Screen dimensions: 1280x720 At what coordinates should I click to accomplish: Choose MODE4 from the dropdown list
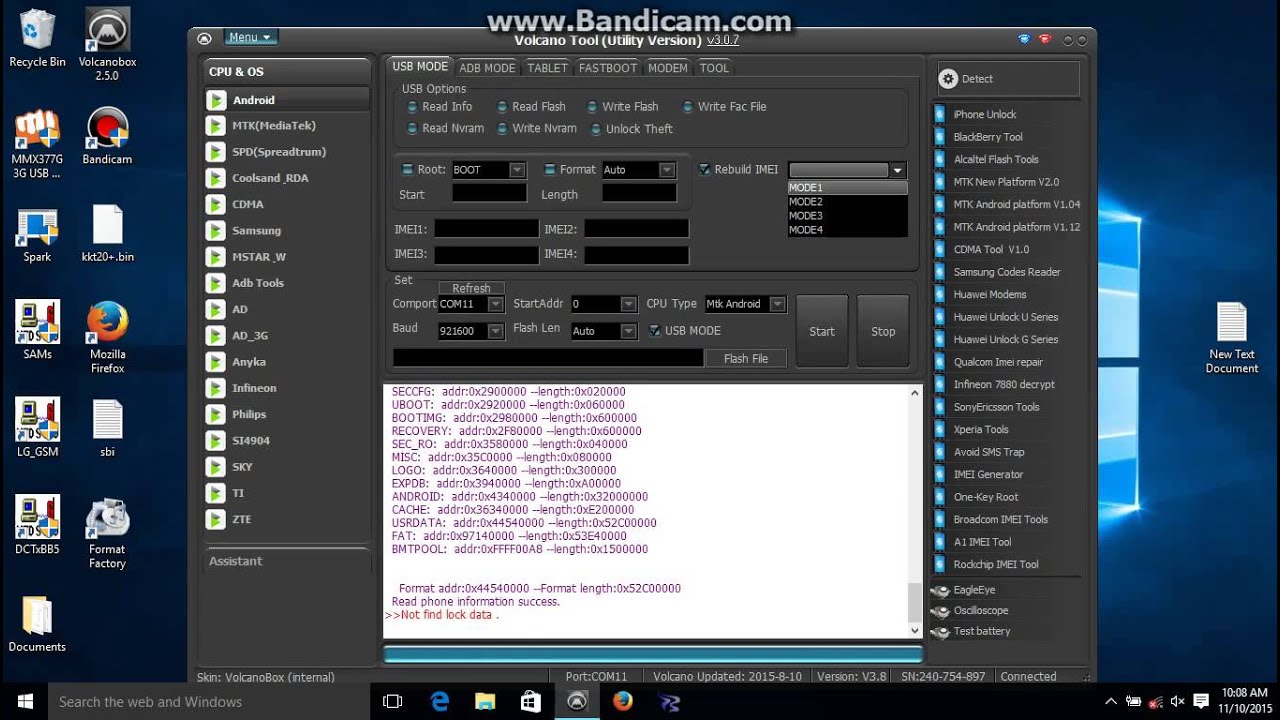(x=847, y=230)
